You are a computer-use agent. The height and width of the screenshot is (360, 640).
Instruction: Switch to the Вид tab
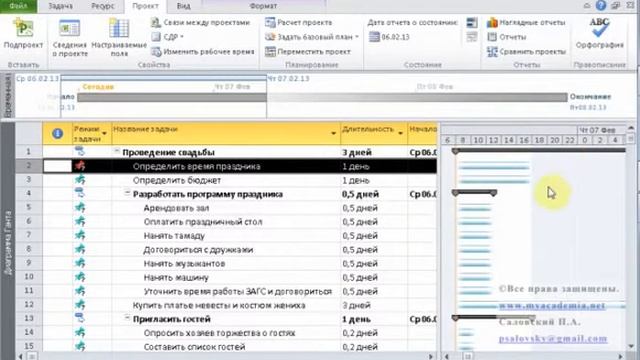click(184, 6)
